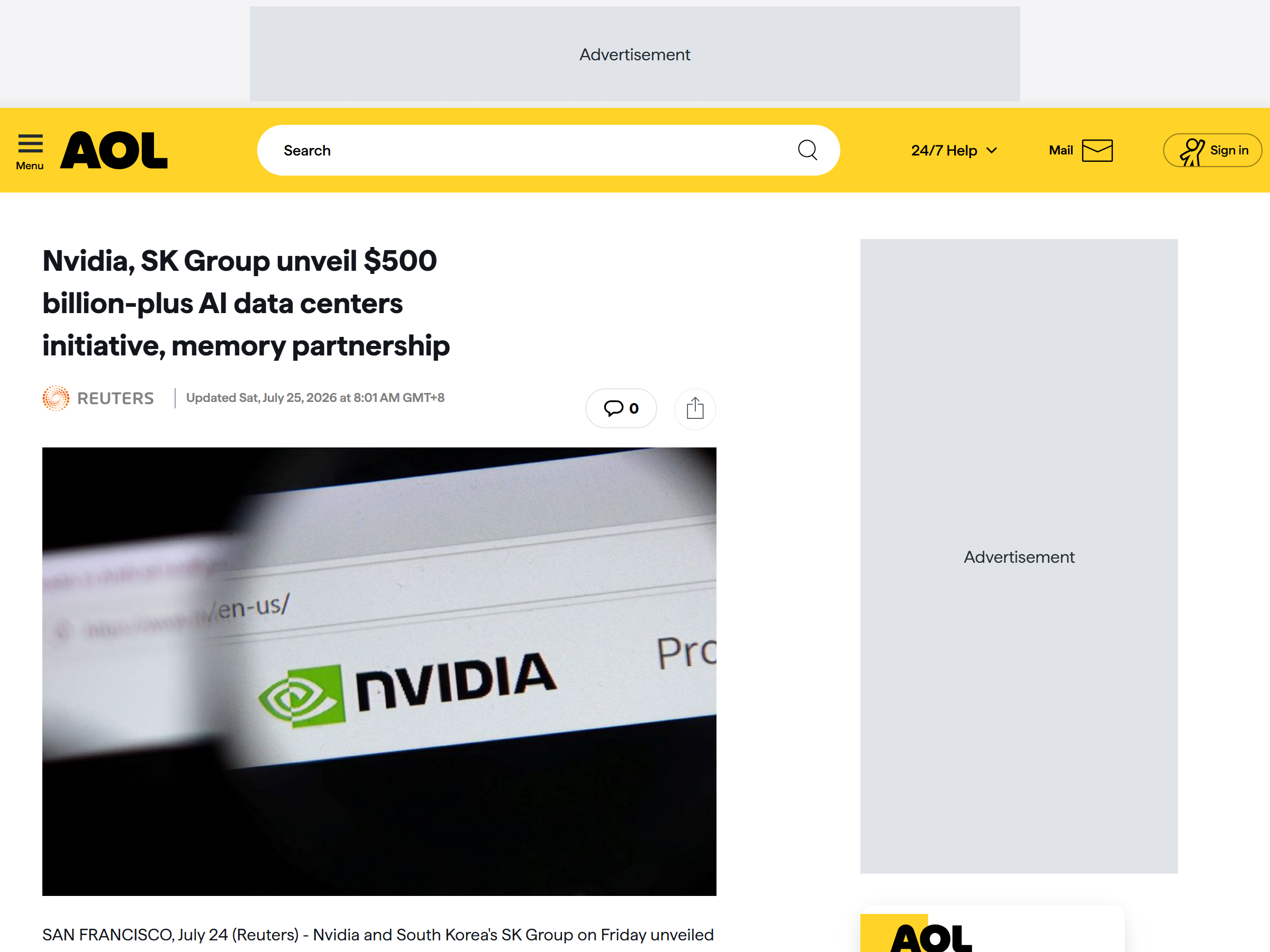
Task: Open the Nvidia article image
Action: (379, 671)
